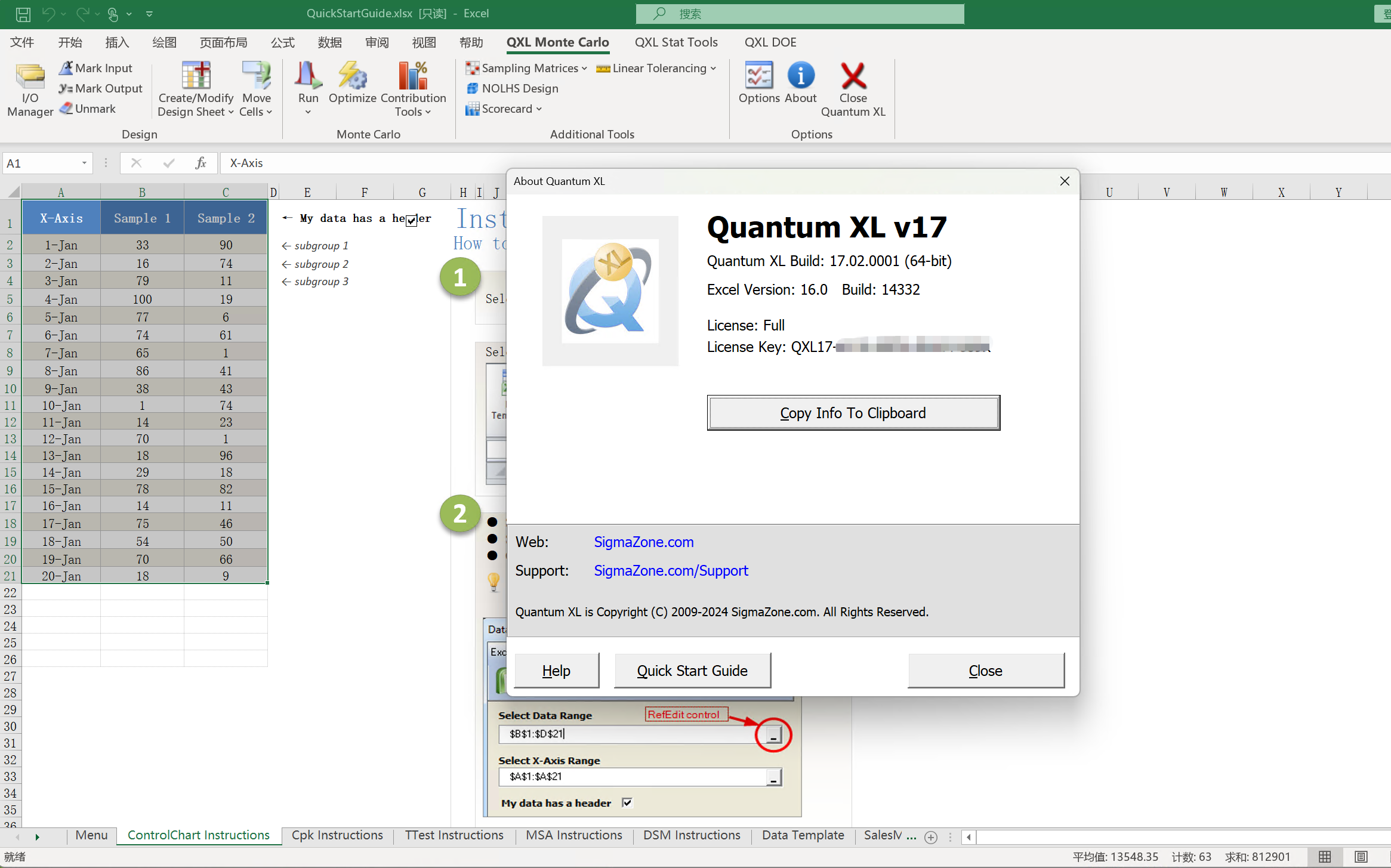Toggle 'My data has a header' checkbox in sheet
This screenshot has height=868, width=1391.
point(411,221)
